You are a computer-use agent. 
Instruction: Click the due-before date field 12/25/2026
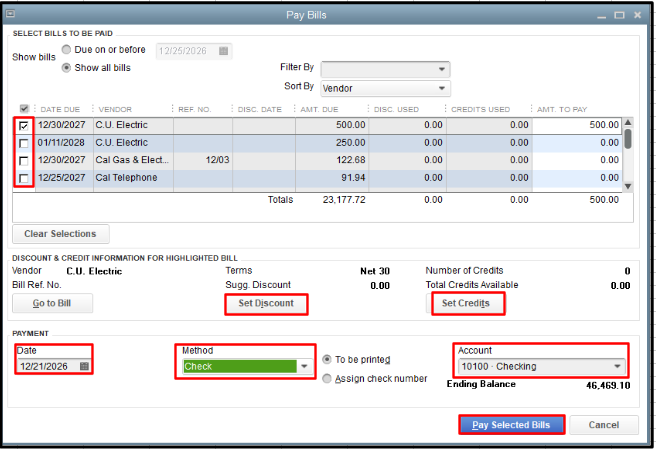[193, 51]
